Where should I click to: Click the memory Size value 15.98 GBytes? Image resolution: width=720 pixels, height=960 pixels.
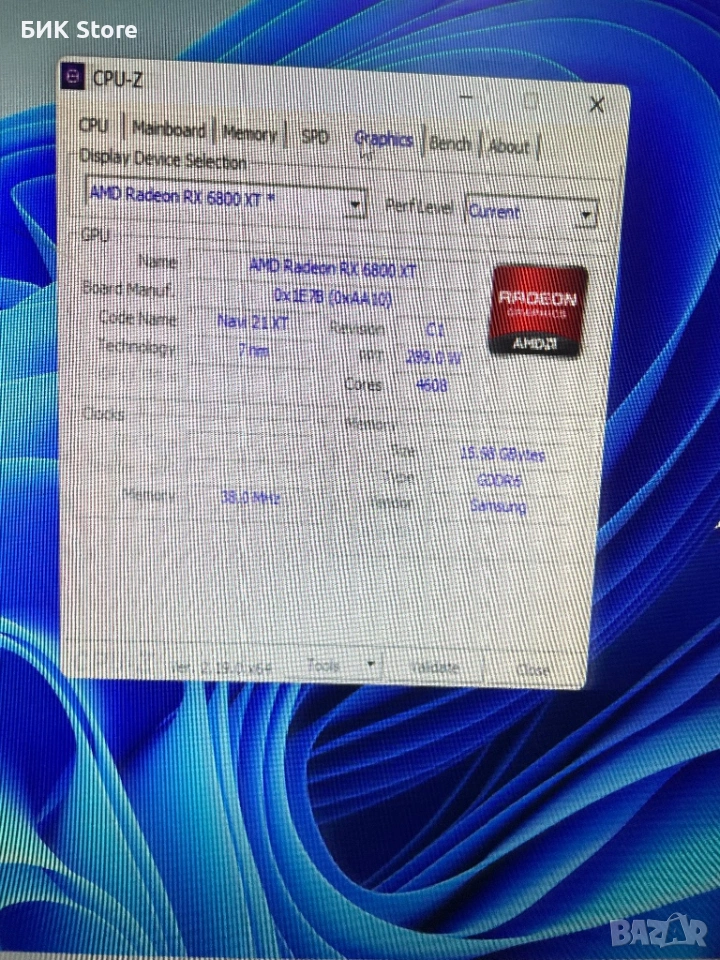click(503, 454)
